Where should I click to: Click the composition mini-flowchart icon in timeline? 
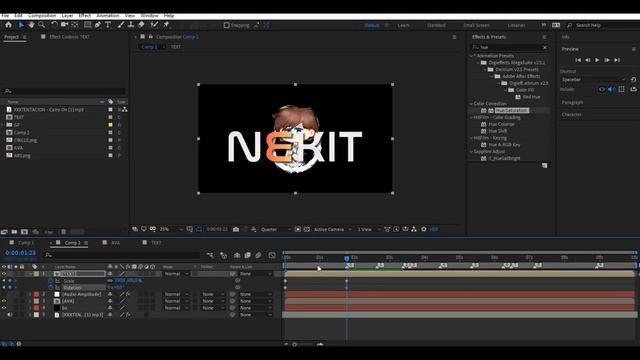[210, 255]
